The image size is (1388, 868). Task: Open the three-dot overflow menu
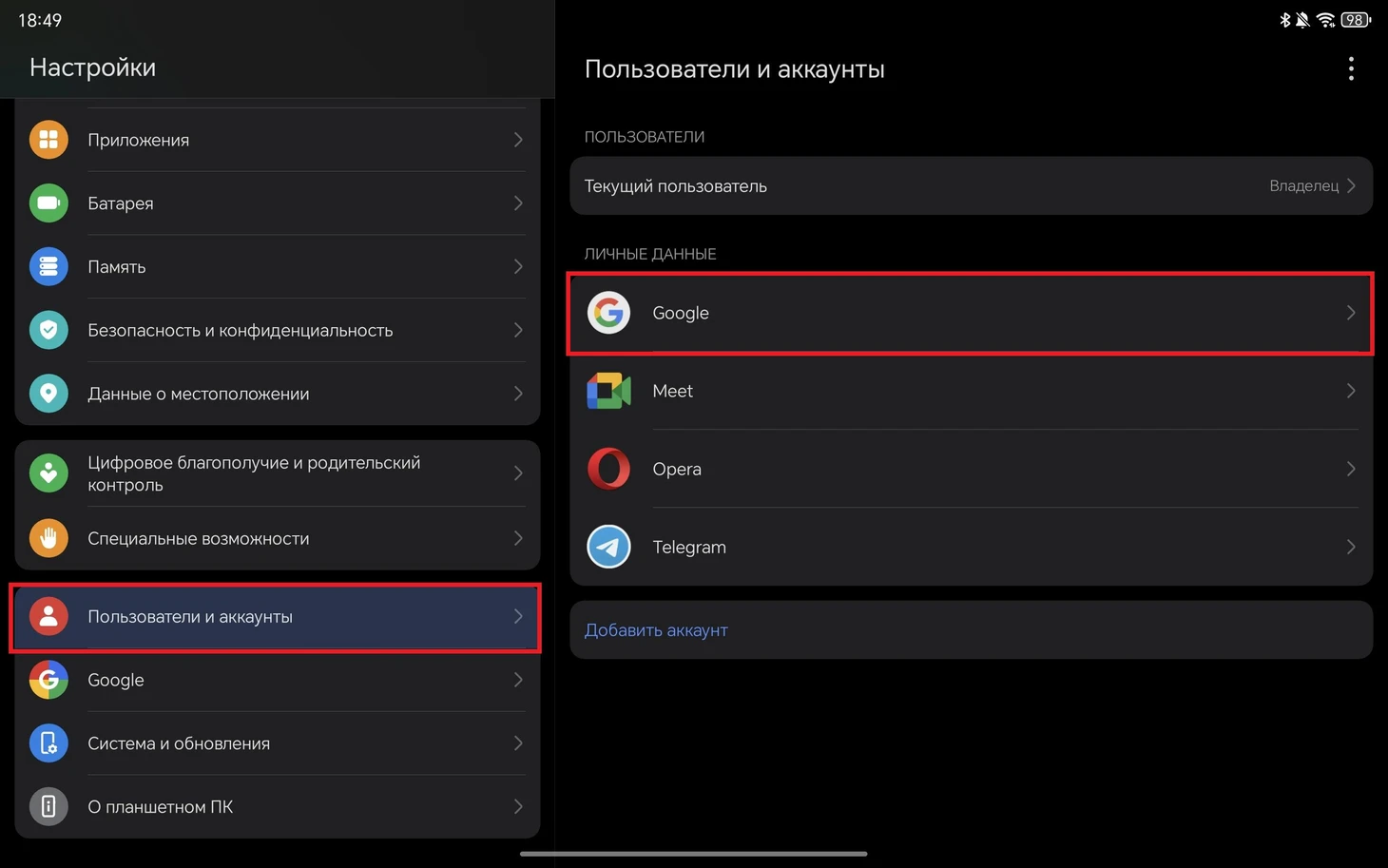pos(1350,68)
